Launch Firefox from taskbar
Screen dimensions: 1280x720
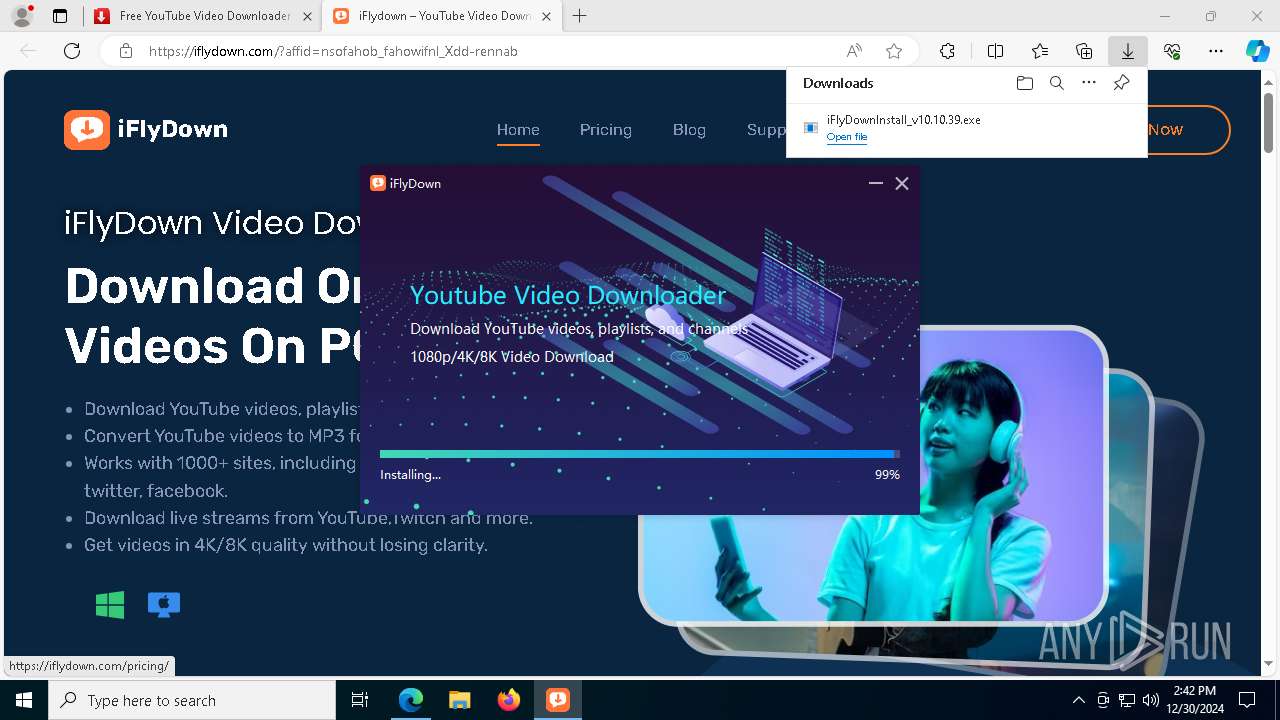tap(509, 700)
